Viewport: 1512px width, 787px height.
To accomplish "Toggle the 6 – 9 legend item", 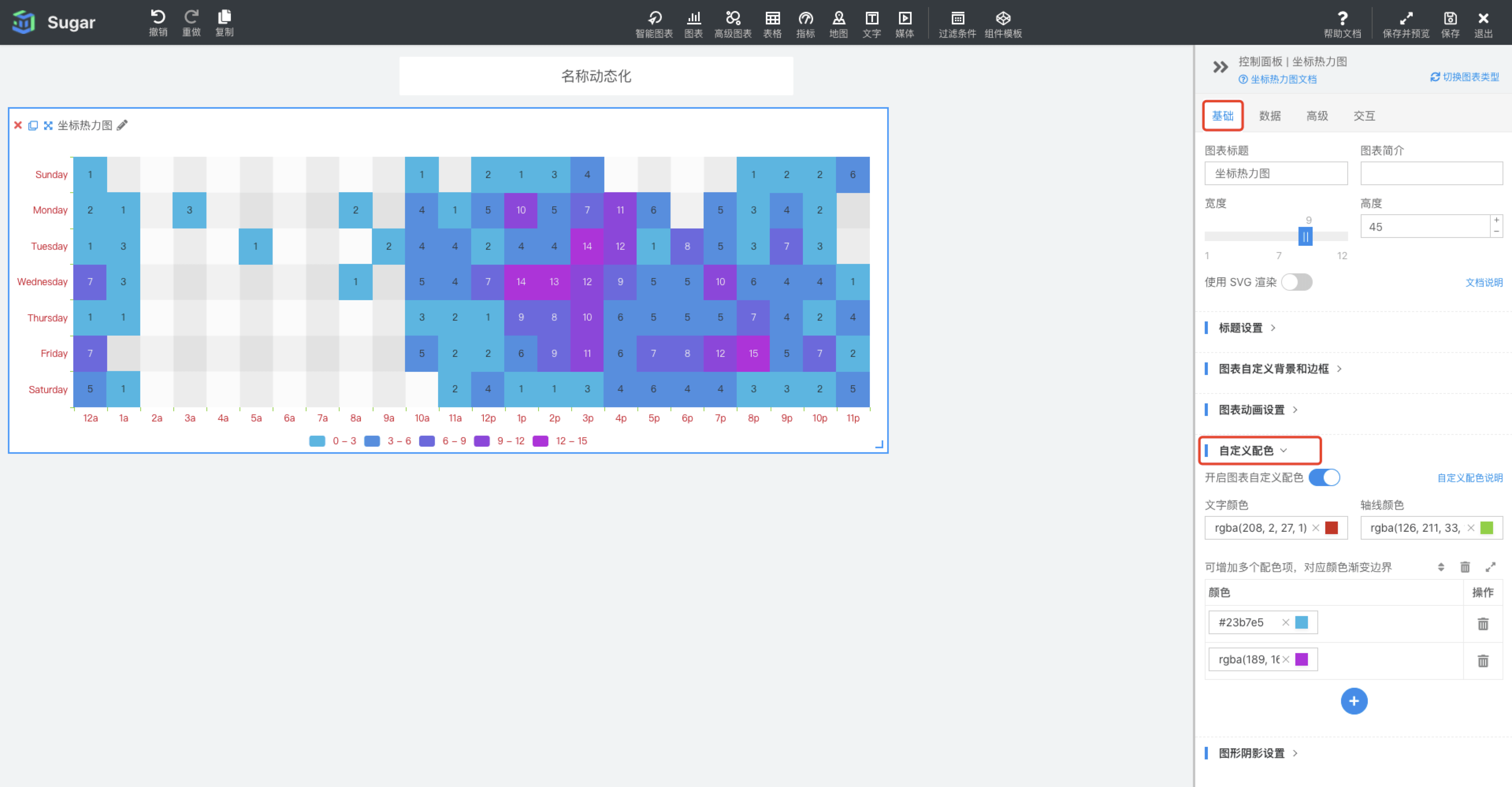I will click(442, 441).
